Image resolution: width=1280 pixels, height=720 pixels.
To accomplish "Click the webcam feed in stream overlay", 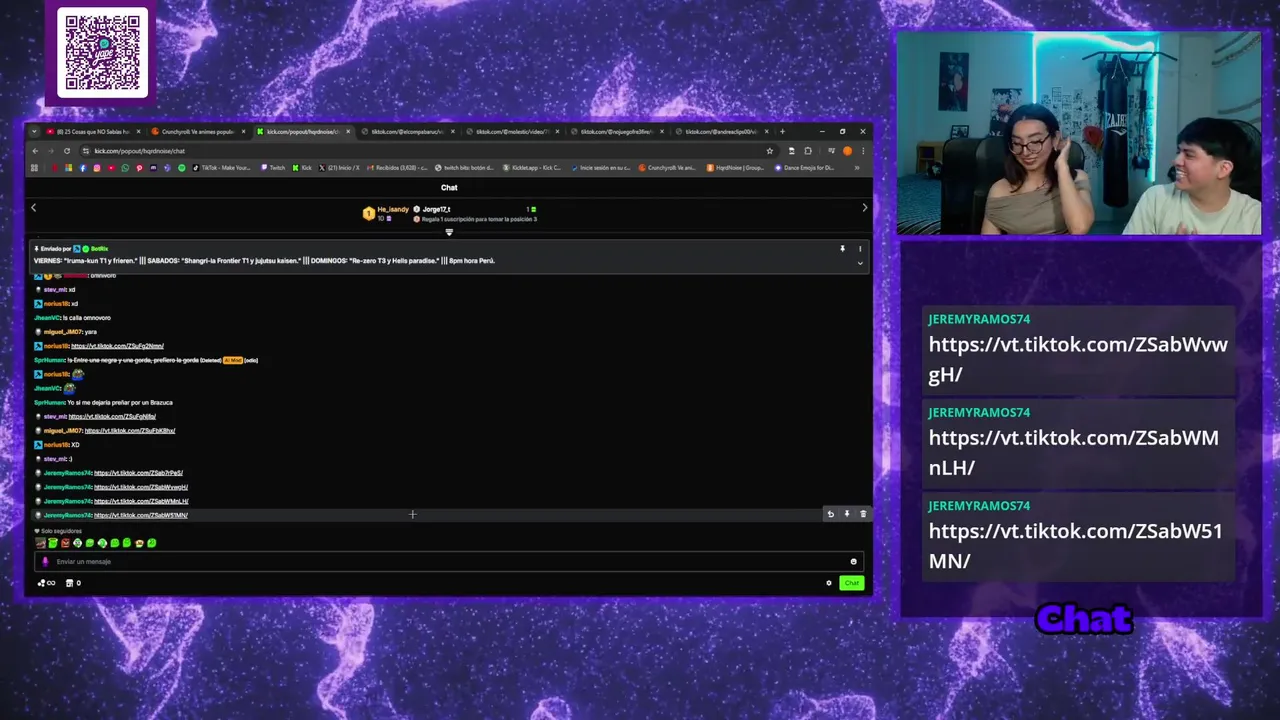I will [x=1079, y=134].
